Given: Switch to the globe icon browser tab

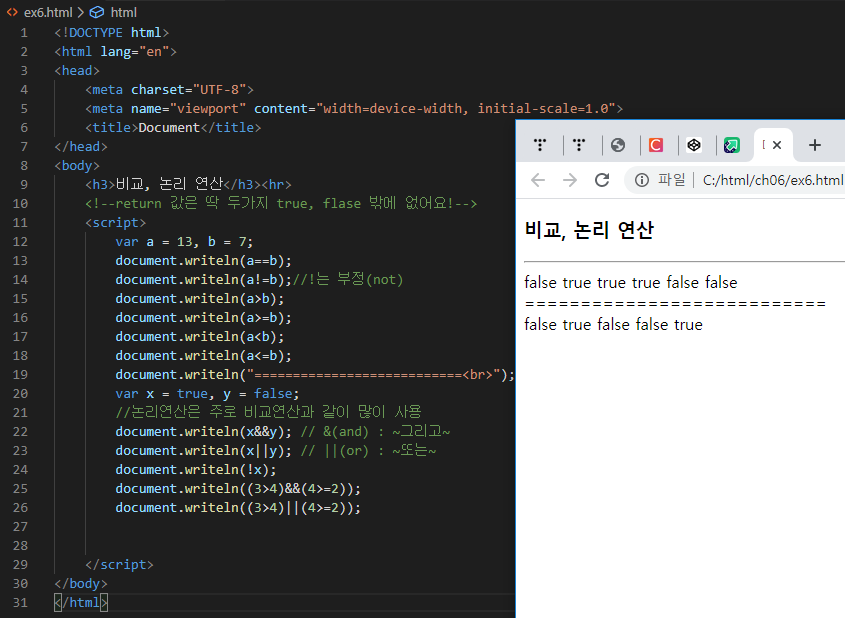Looking at the screenshot, I should pyautogui.click(x=618, y=145).
